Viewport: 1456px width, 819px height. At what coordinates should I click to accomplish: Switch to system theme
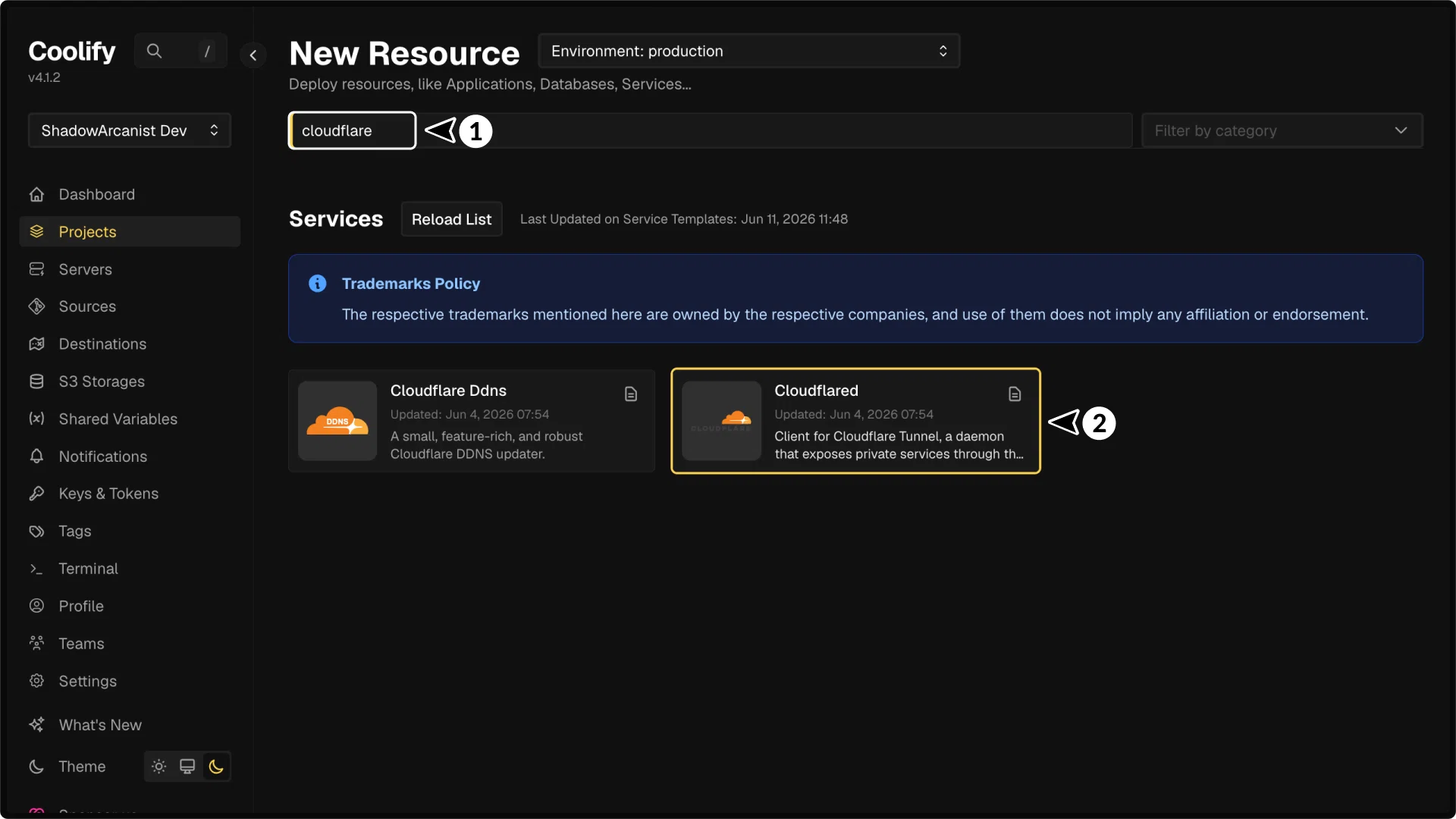pyautogui.click(x=187, y=767)
